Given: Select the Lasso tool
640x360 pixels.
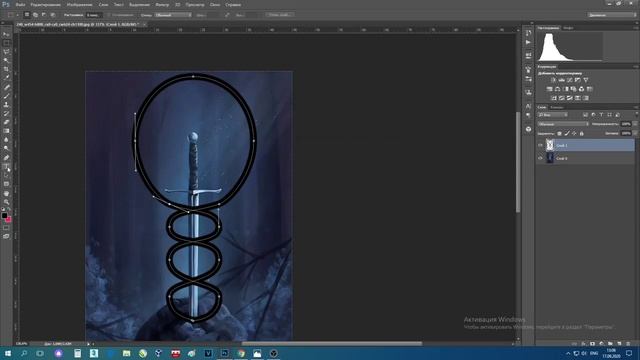Looking at the screenshot, I should coord(6,52).
